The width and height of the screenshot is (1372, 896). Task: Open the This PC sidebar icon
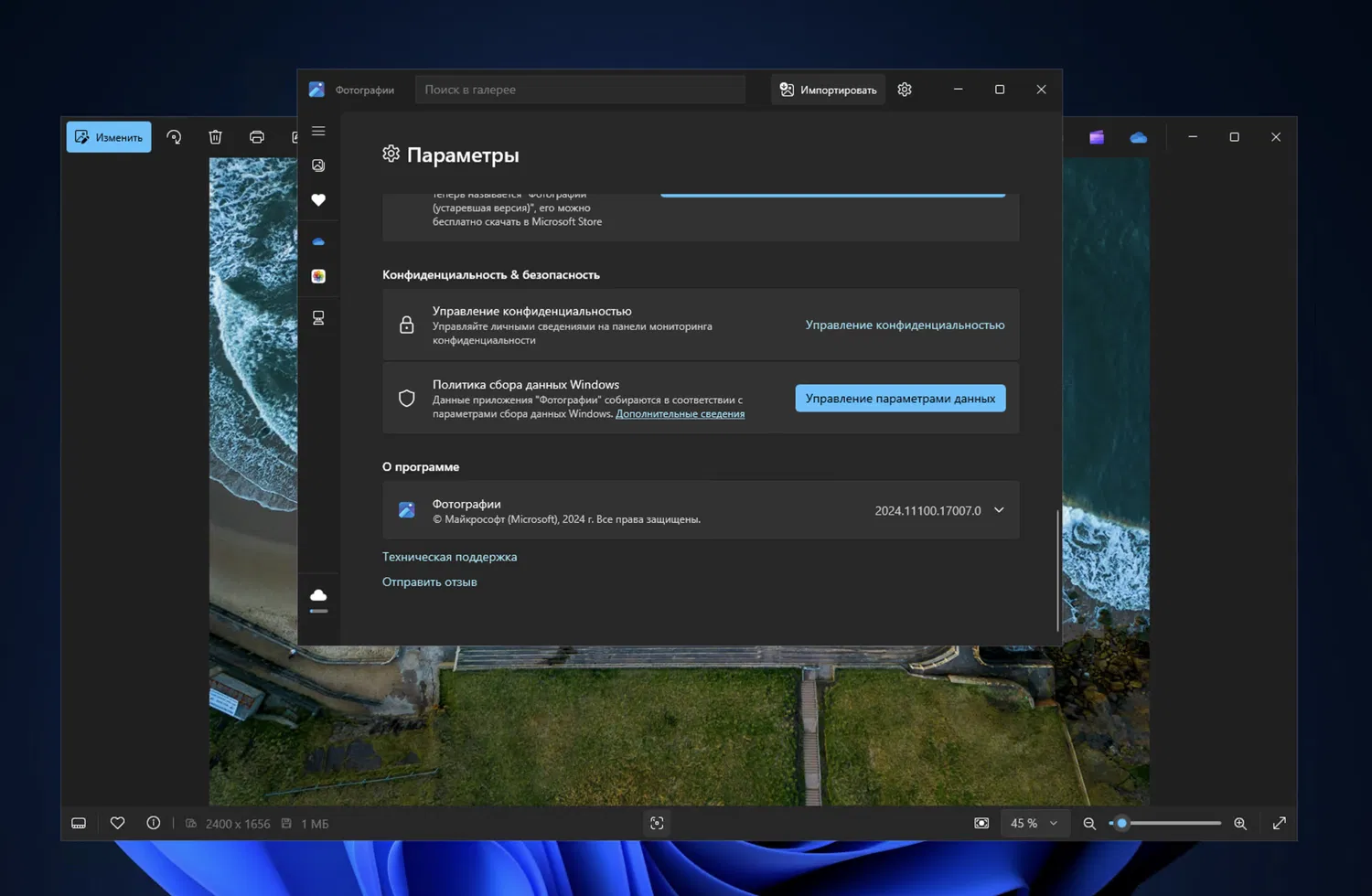(318, 318)
